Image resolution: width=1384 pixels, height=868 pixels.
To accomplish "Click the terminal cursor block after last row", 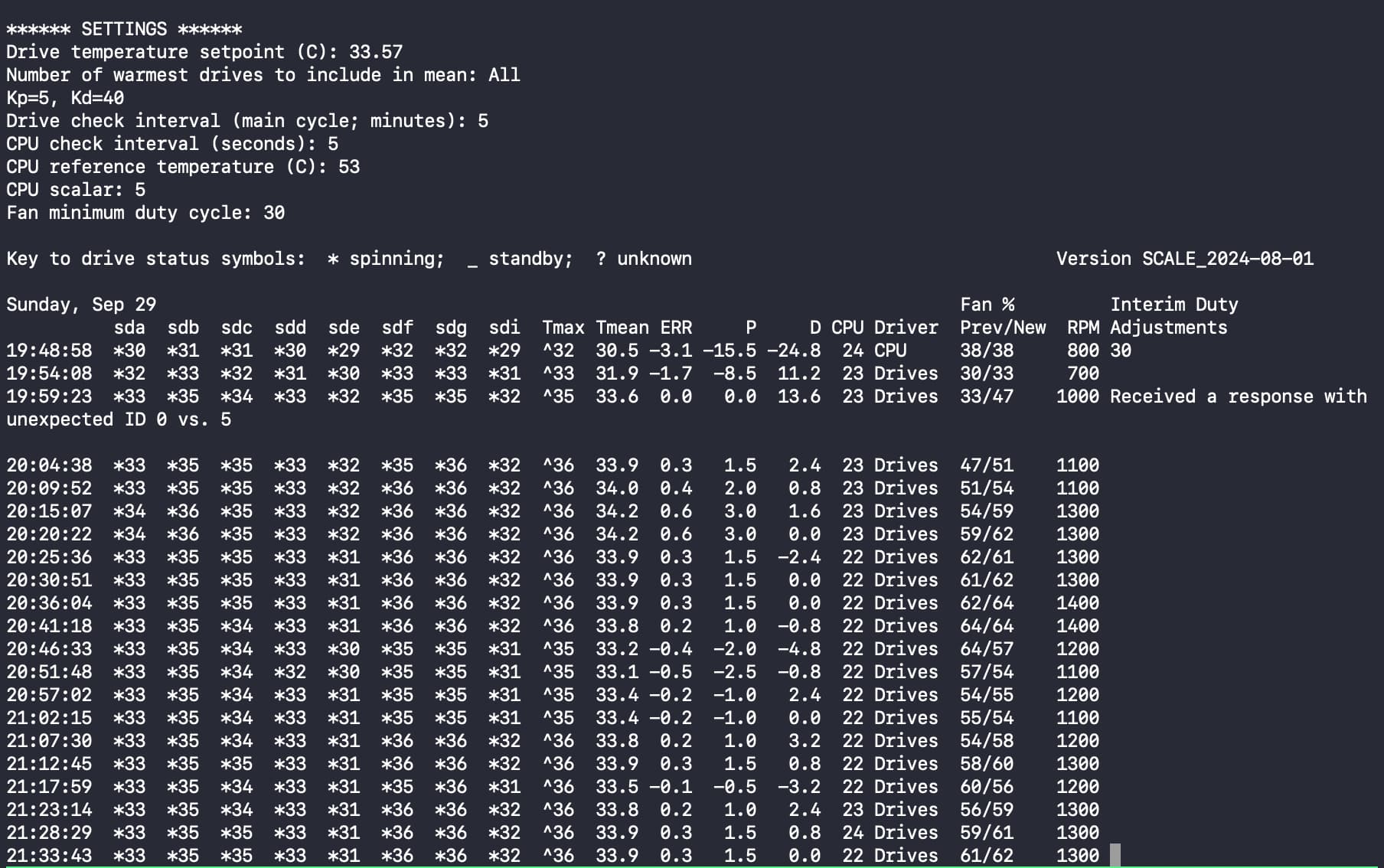I will pyautogui.click(x=1115, y=855).
